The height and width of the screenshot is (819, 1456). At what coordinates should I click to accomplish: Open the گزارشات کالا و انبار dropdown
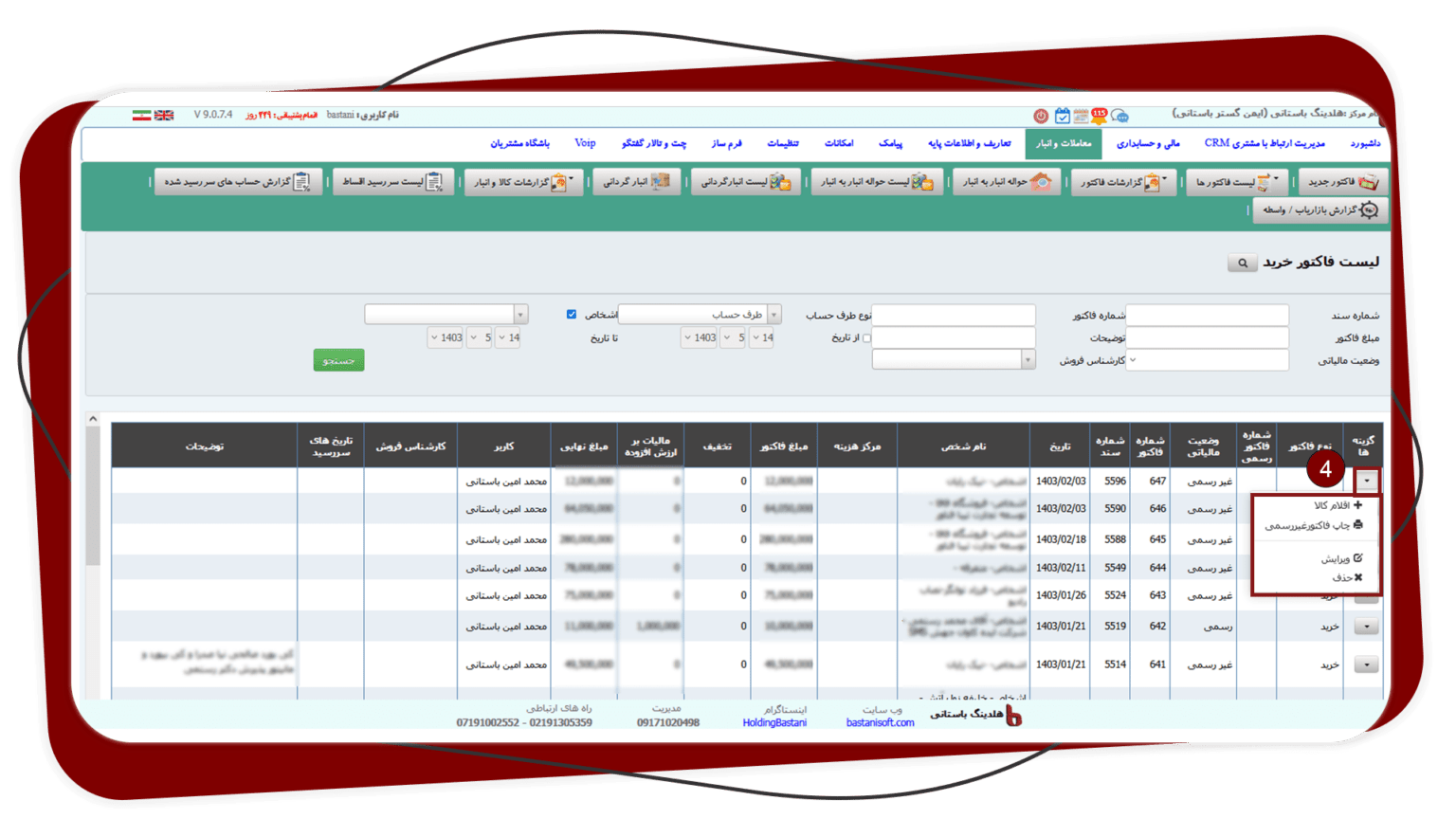pyautogui.click(x=523, y=182)
